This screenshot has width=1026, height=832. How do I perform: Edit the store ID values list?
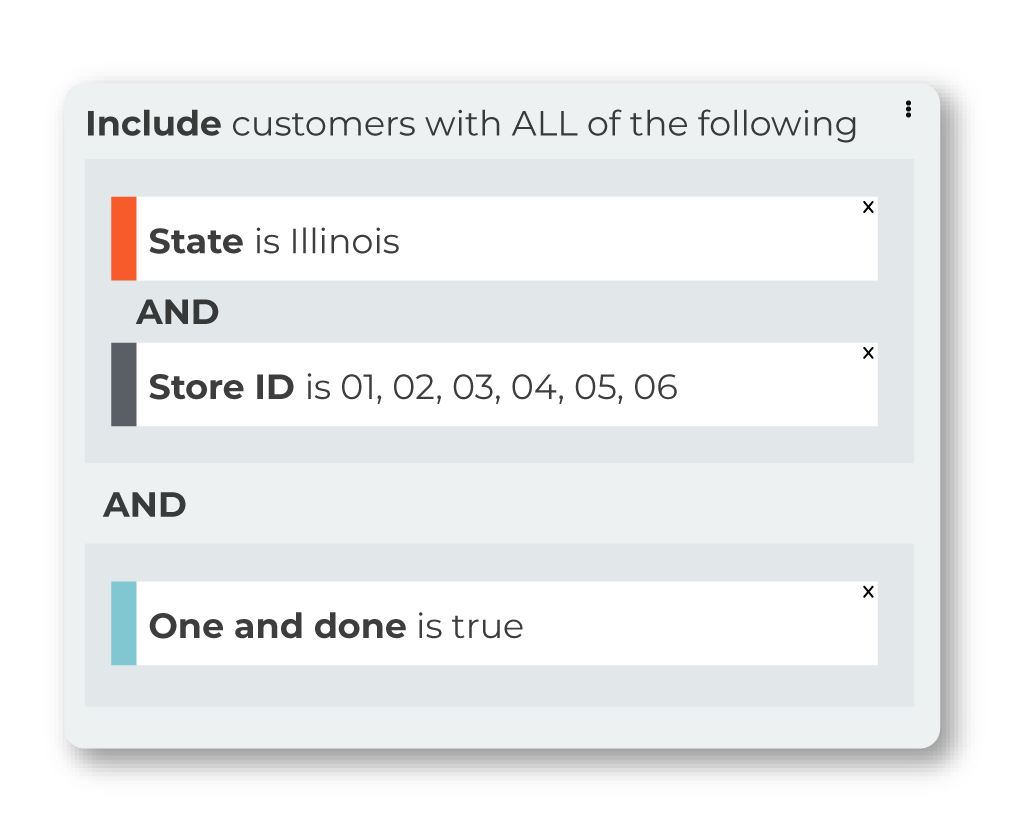[x=509, y=387]
